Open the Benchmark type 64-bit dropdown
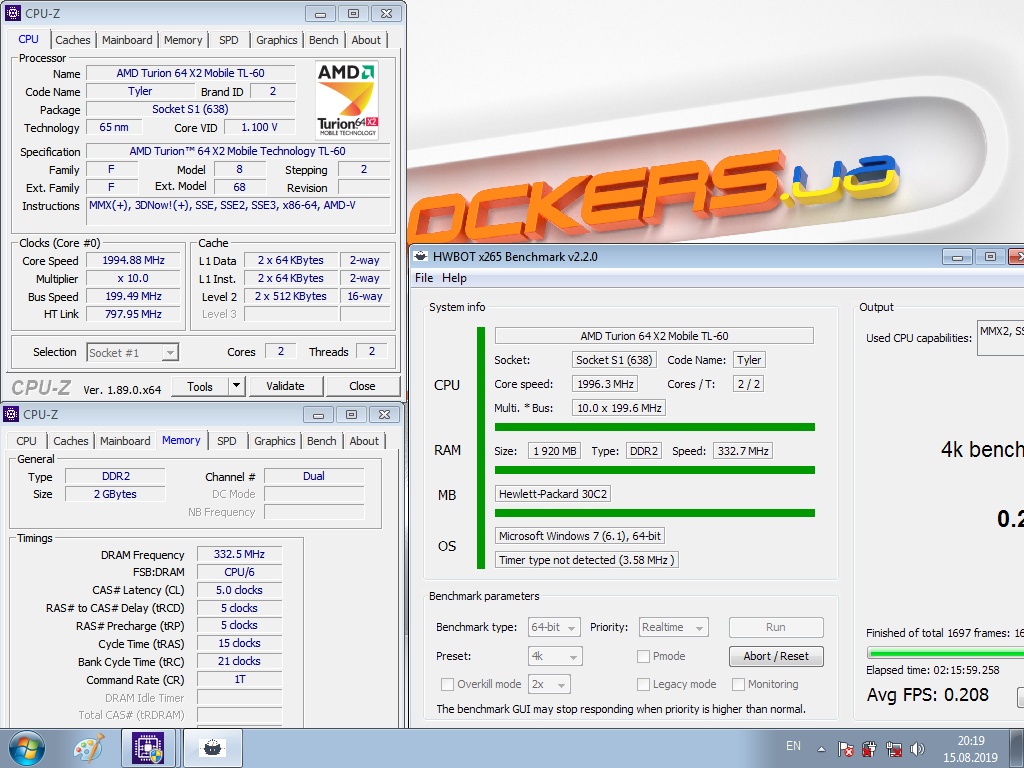The height and width of the screenshot is (768, 1024). click(x=554, y=628)
